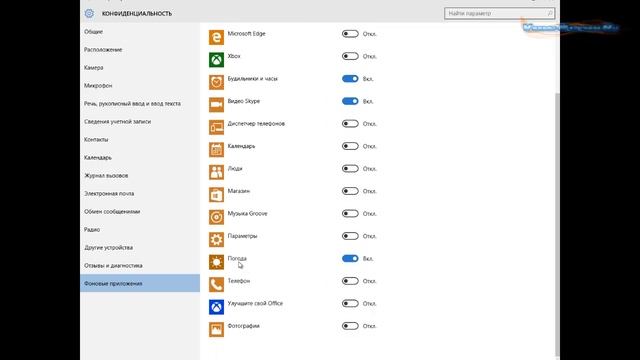Open Отзывы и диагностика section
This screenshot has width=640, height=360.
[x=140, y=265]
